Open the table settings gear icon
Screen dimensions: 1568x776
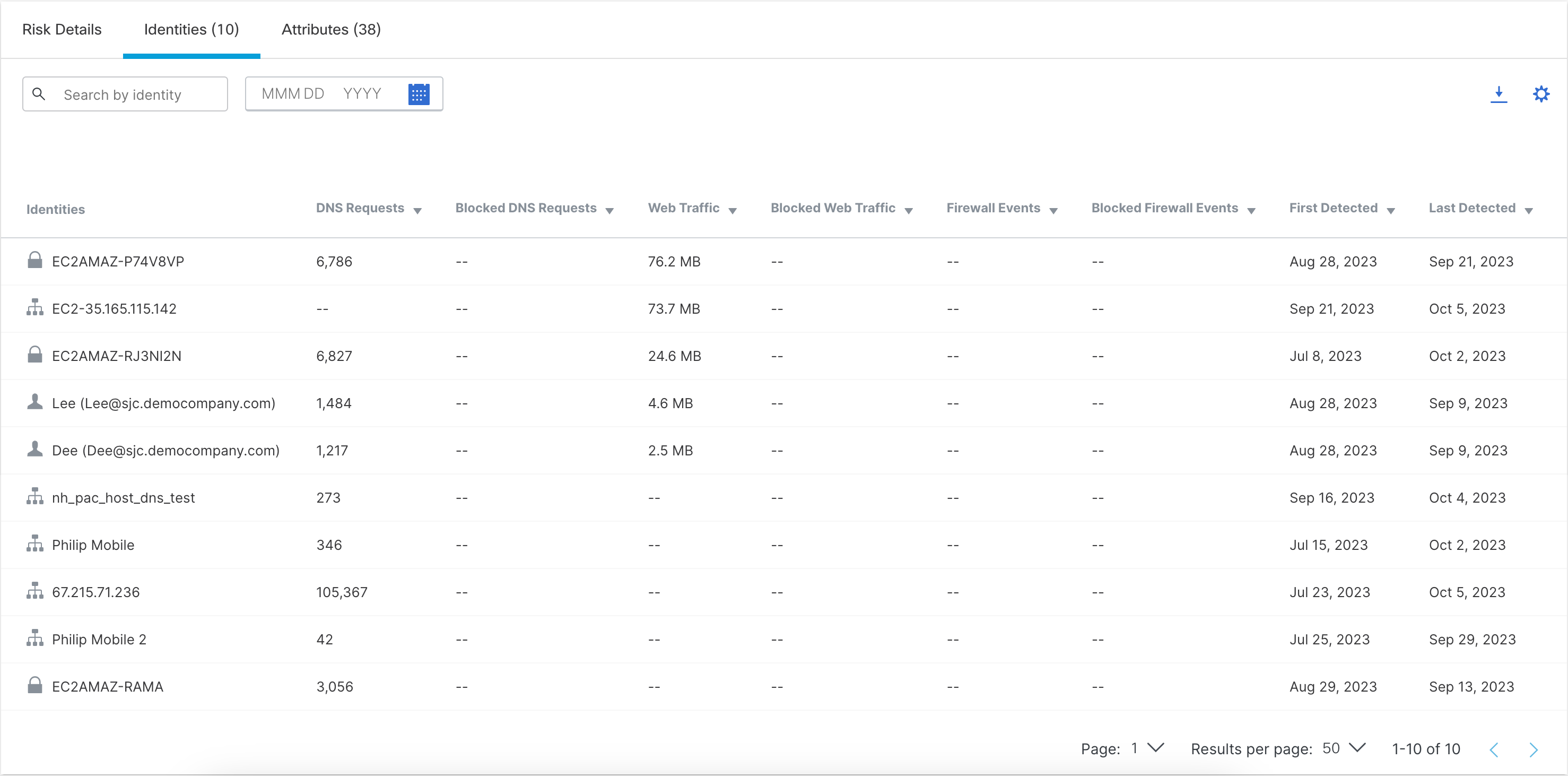click(x=1540, y=94)
